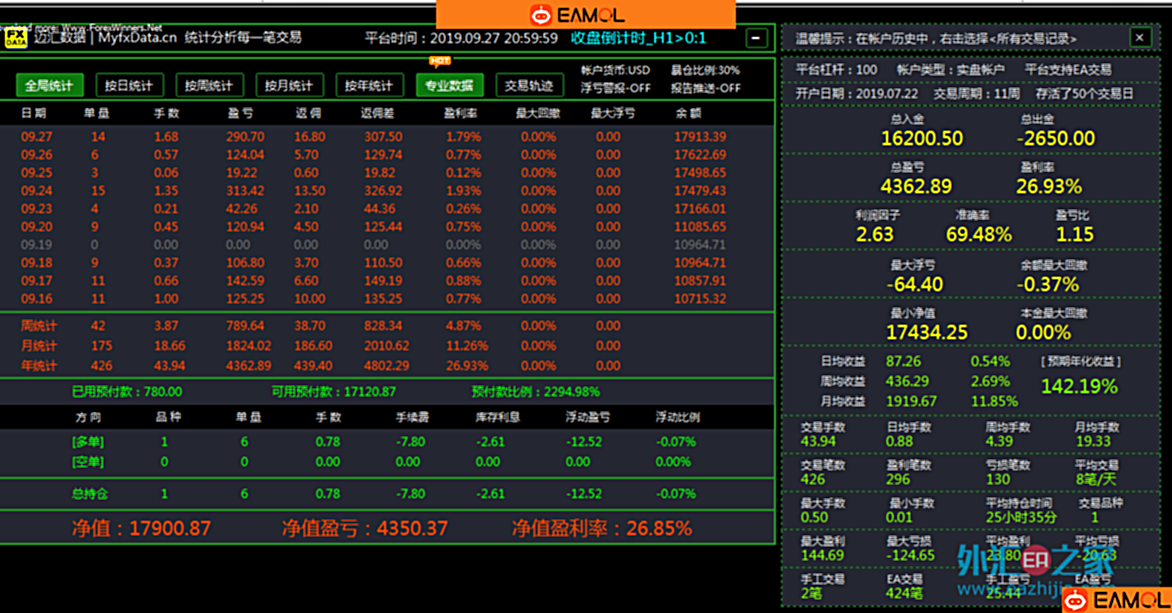Click the 多单 position row
The height and width of the screenshot is (613, 1172).
click(88, 441)
